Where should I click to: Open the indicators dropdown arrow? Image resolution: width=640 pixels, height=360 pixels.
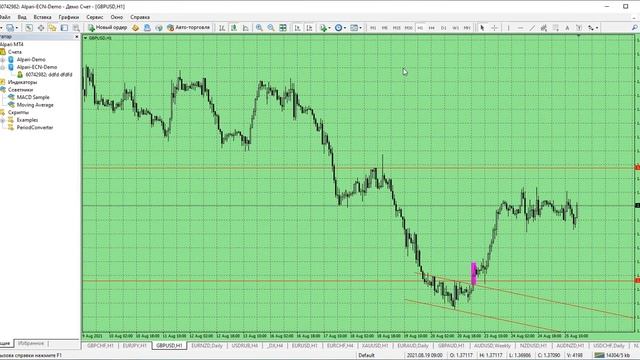point(329,28)
